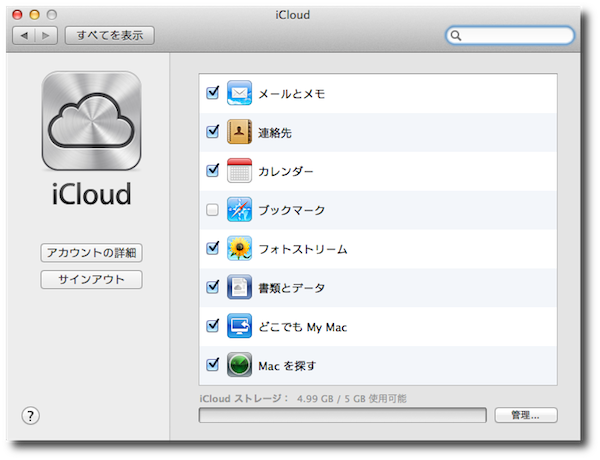Minimize the window with yellow button

pos(34,15)
